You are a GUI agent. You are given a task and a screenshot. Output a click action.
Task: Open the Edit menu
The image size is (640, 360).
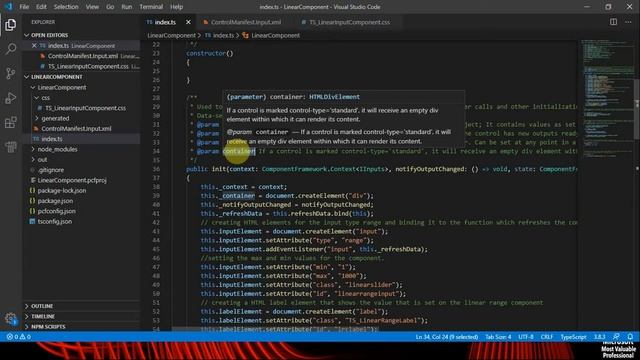(x=41, y=7)
